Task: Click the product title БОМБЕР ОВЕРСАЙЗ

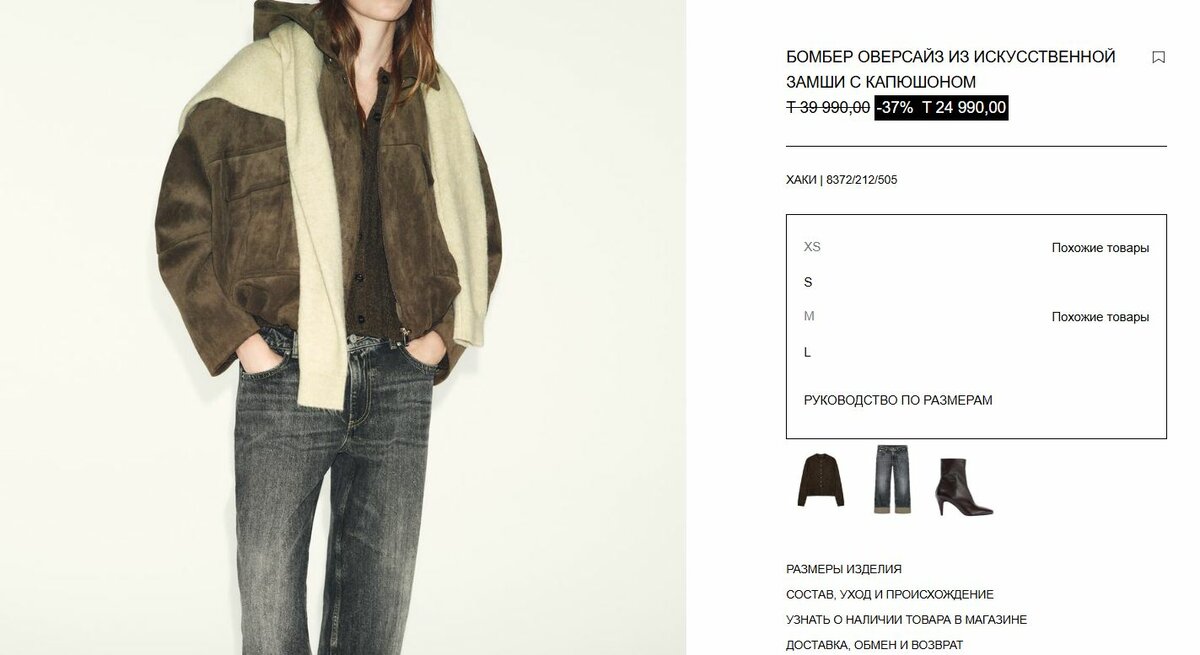Action: tap(951, 69)
